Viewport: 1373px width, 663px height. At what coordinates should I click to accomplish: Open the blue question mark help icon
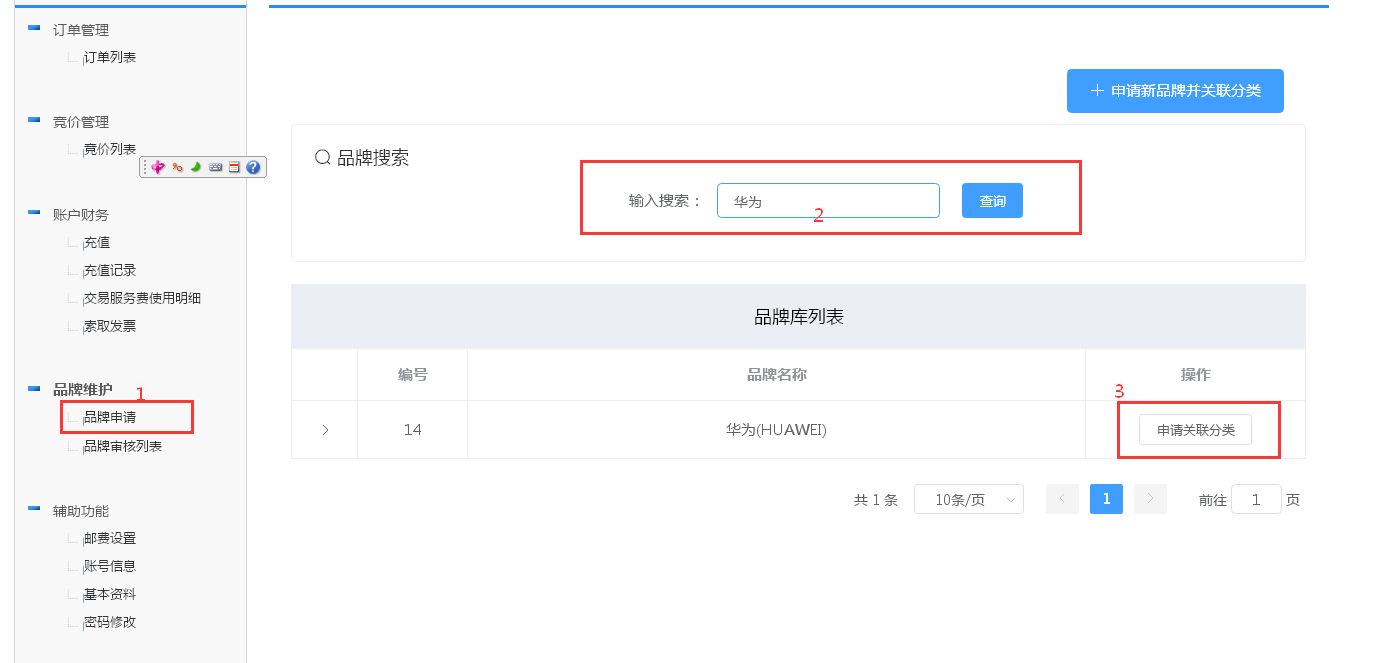[x=253, y=167]
